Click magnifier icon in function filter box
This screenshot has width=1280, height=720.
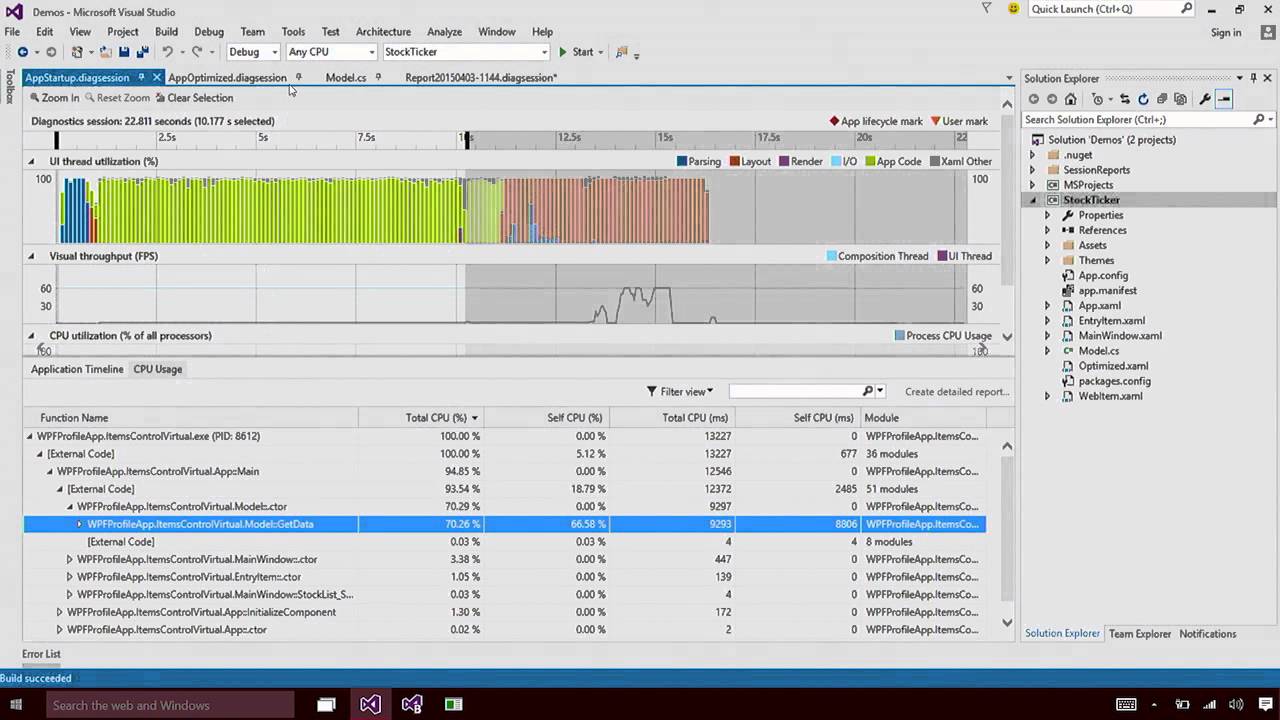point(868,391)
